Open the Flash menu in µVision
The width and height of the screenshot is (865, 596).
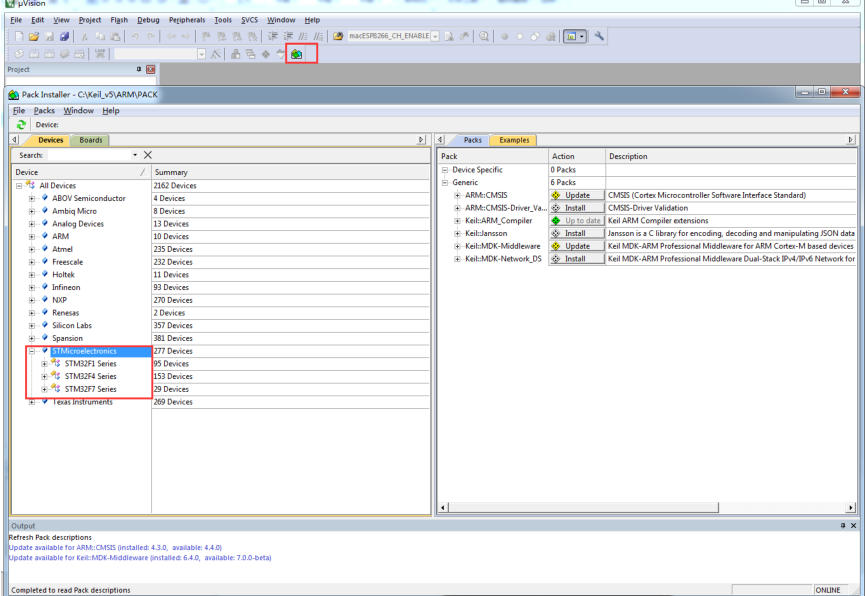(119, 20)
